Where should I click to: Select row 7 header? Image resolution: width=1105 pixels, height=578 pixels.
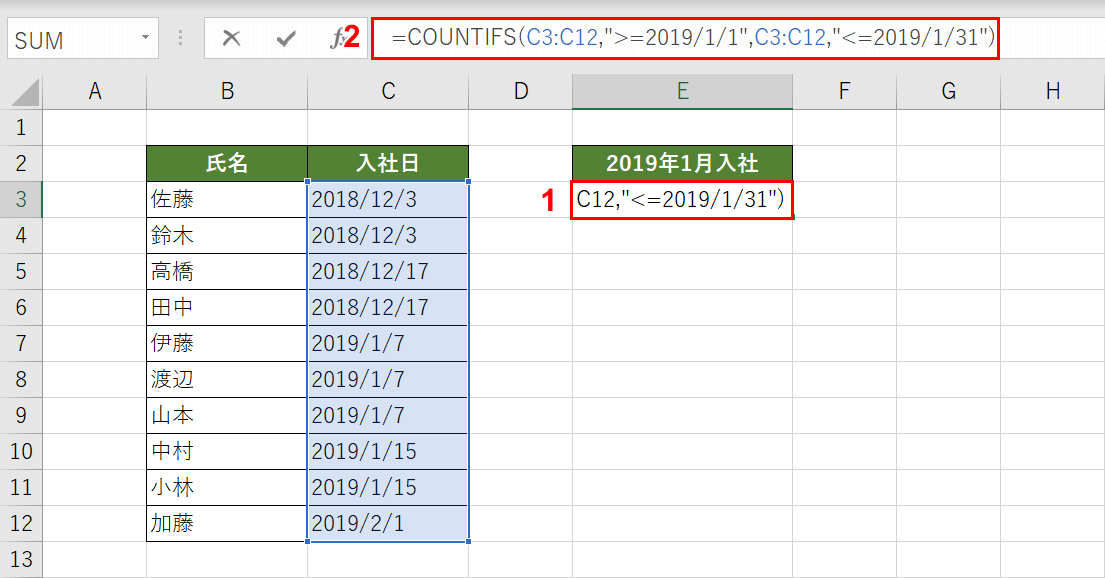pyautogui.click(x=21, y=343)
